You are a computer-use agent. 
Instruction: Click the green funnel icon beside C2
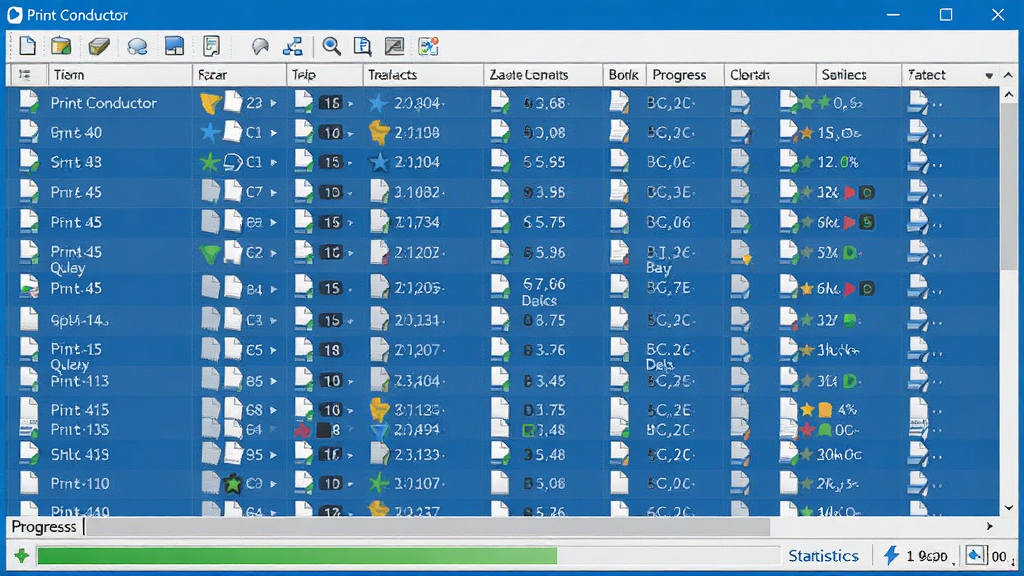coord(210,253)
